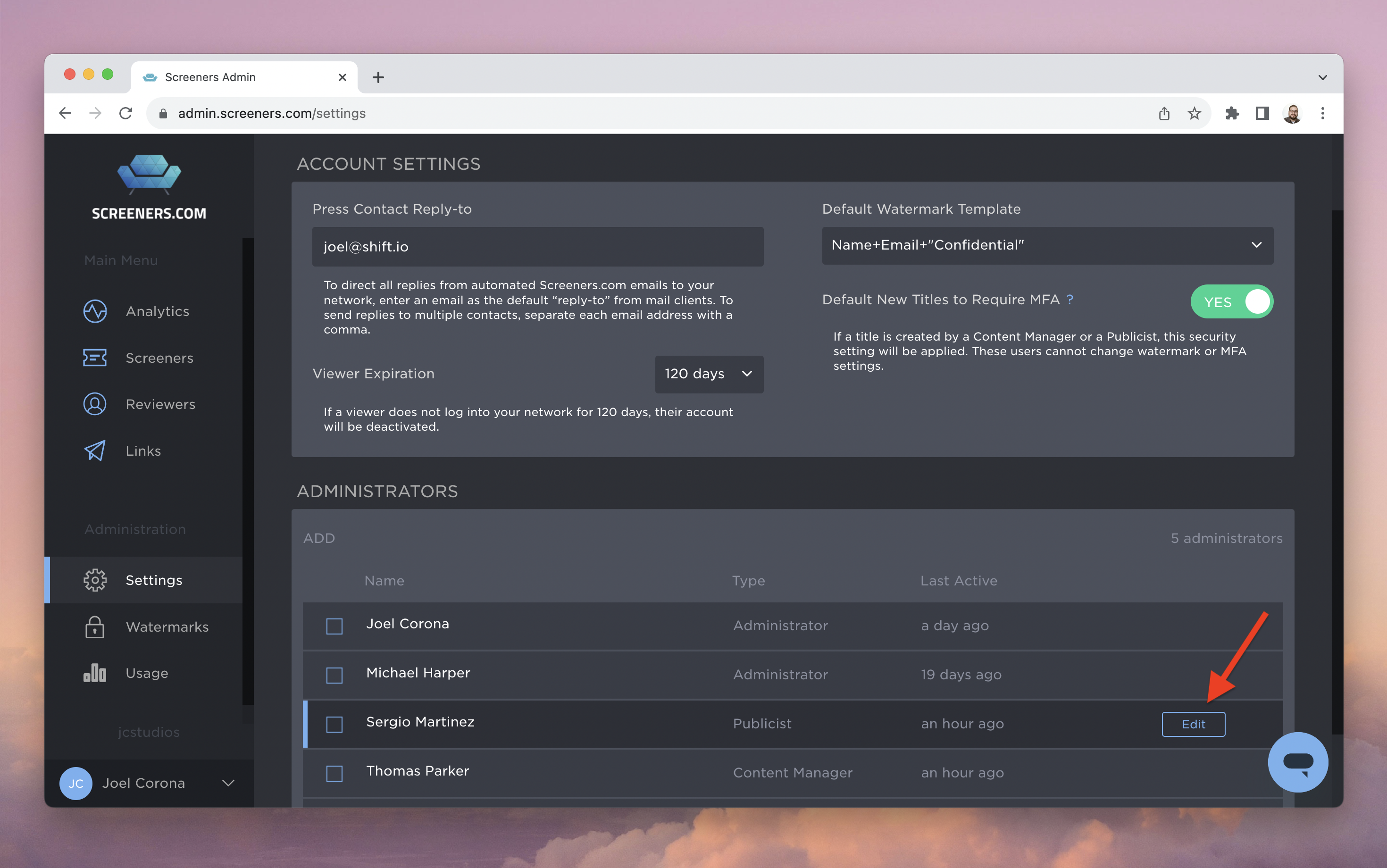This screenshot has height=868, width=1387.
Task: Open the Viewer Expiration 120 days dropdown
Action: [x=709, y=374]
